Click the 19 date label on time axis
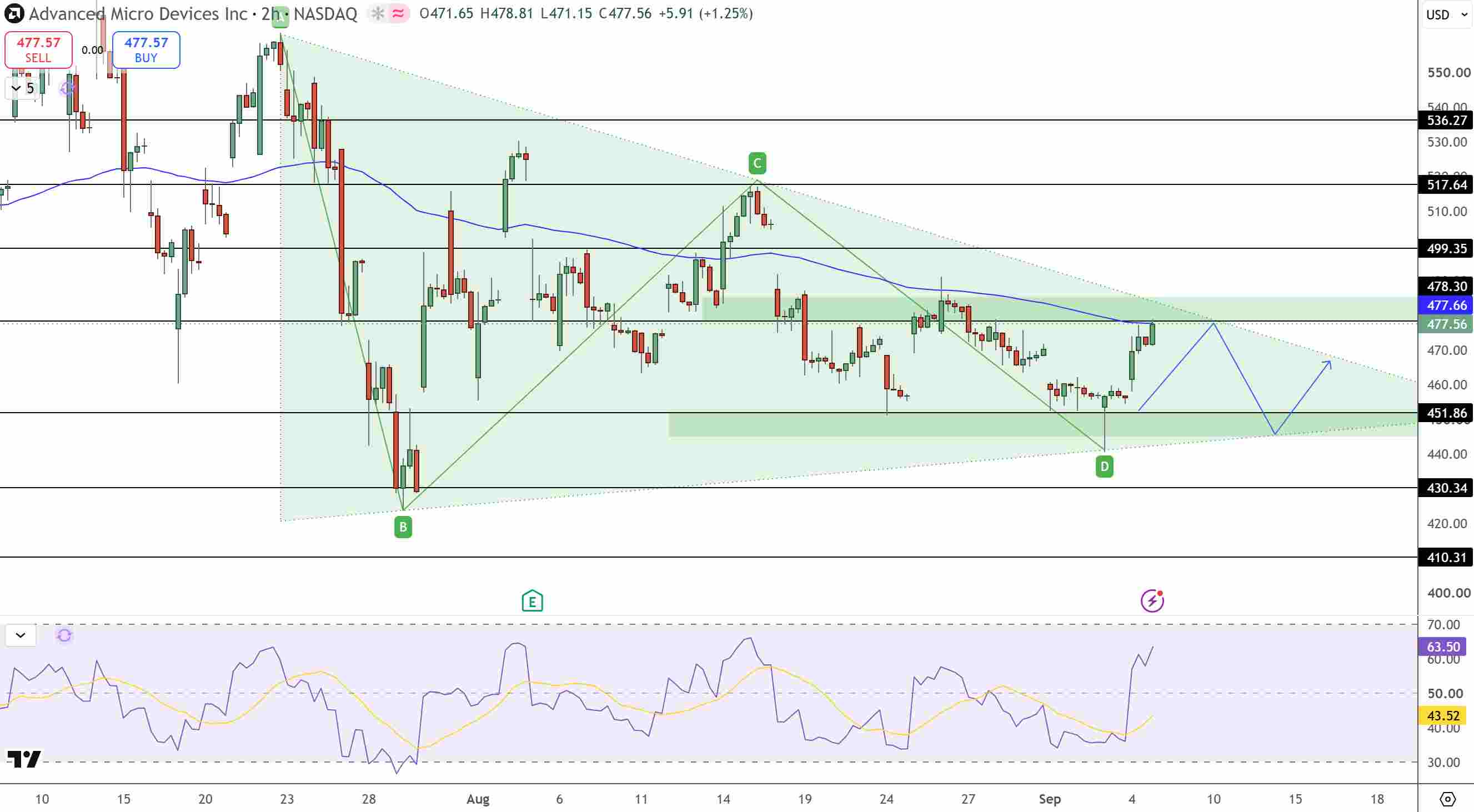The width and height of the screenshot is (1474, 812). [805, 799]
